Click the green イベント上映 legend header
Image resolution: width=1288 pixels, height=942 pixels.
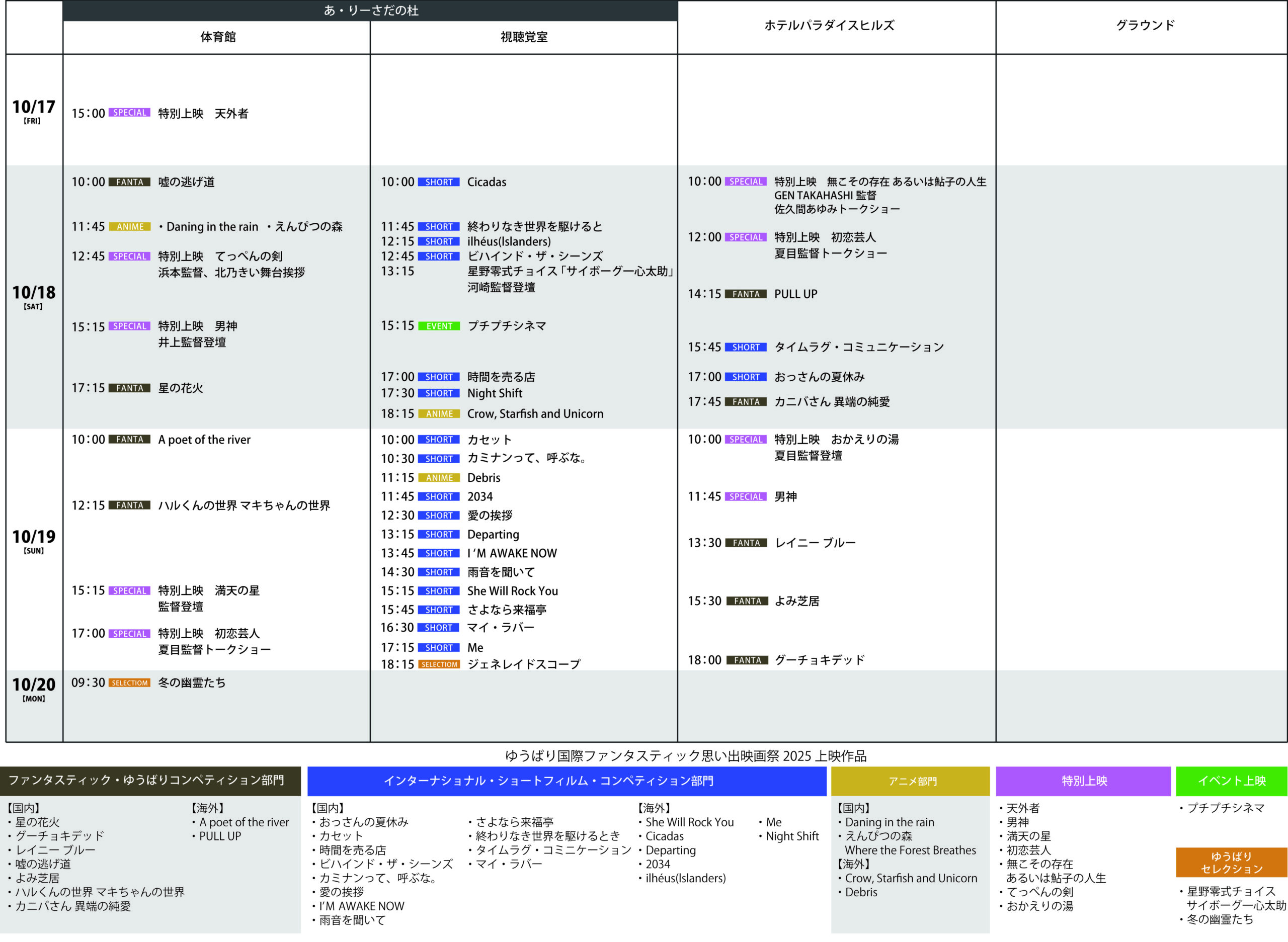pos(1231,781)
